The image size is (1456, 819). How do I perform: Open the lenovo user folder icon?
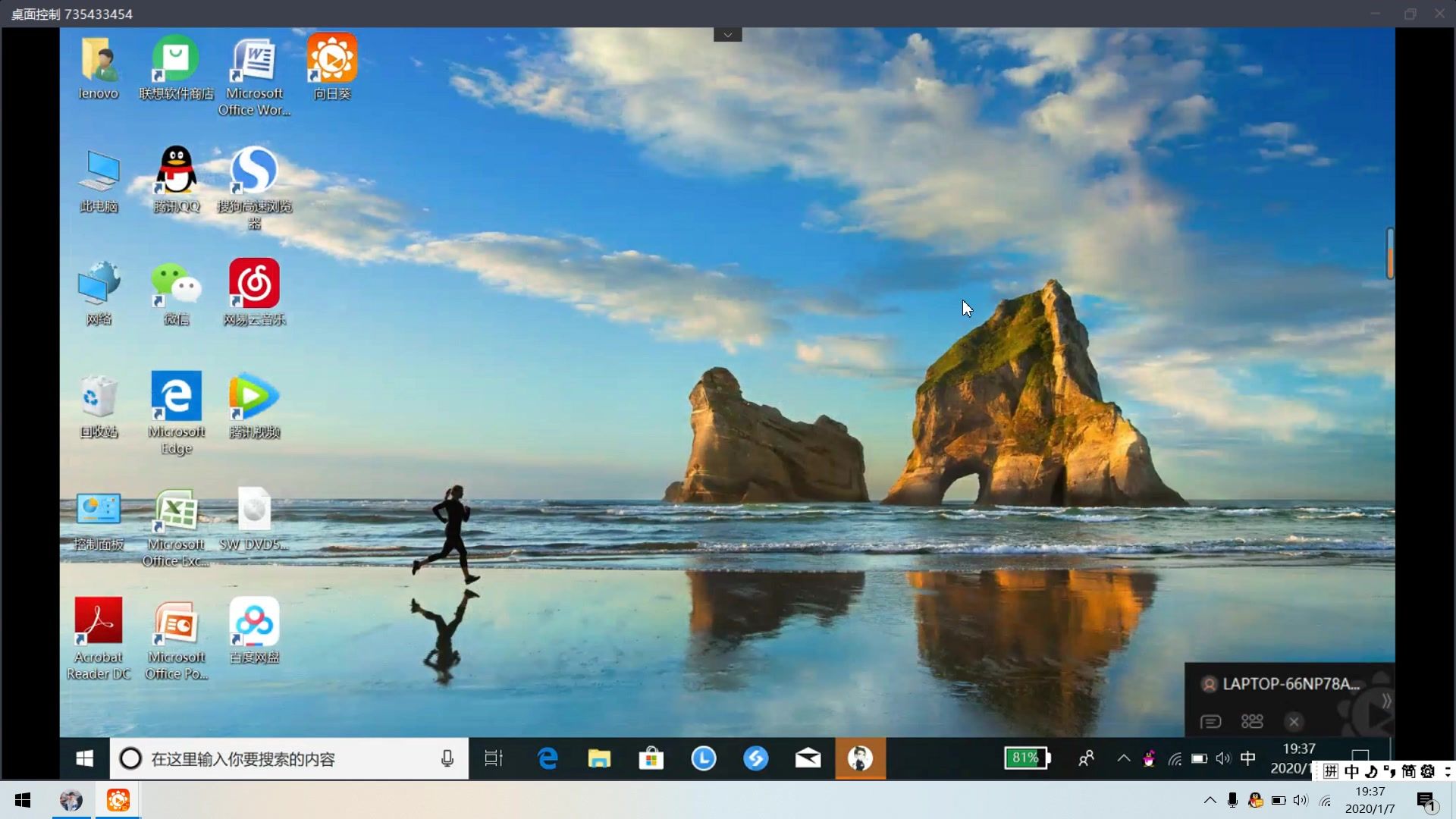point(99,68)
